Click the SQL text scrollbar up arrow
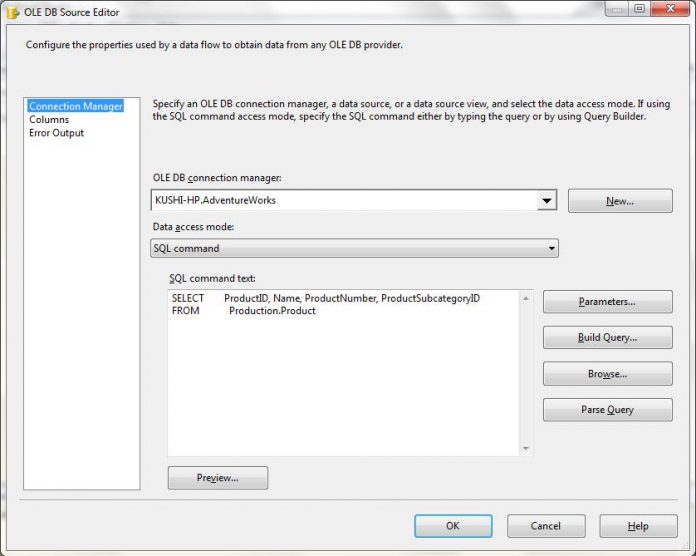 point(526,297)
